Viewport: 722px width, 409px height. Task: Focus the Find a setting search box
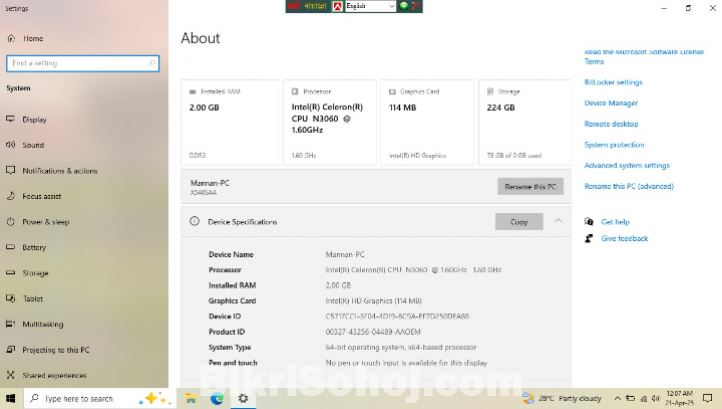(83, 63)
